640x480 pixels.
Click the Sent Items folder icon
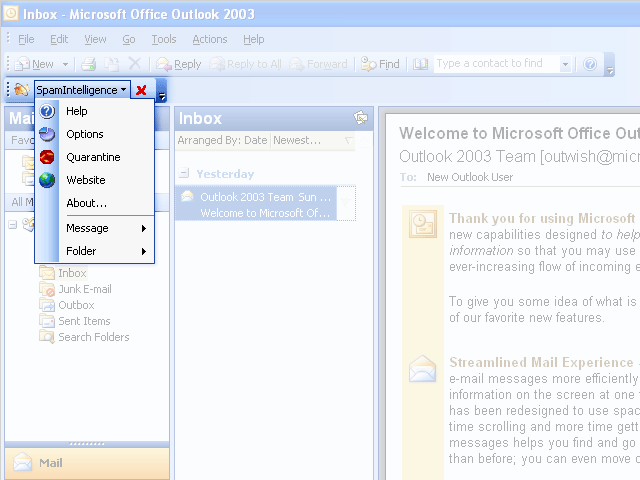point(47,321)
